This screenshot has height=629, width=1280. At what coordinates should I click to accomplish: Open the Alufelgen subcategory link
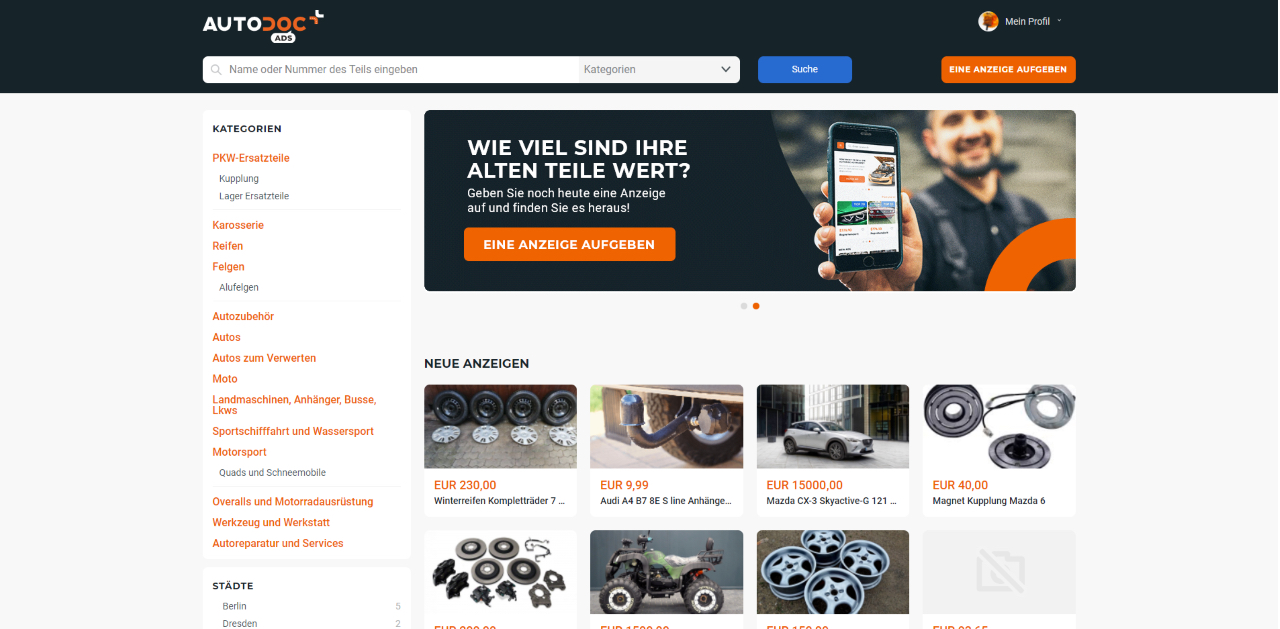click(239, 287)
